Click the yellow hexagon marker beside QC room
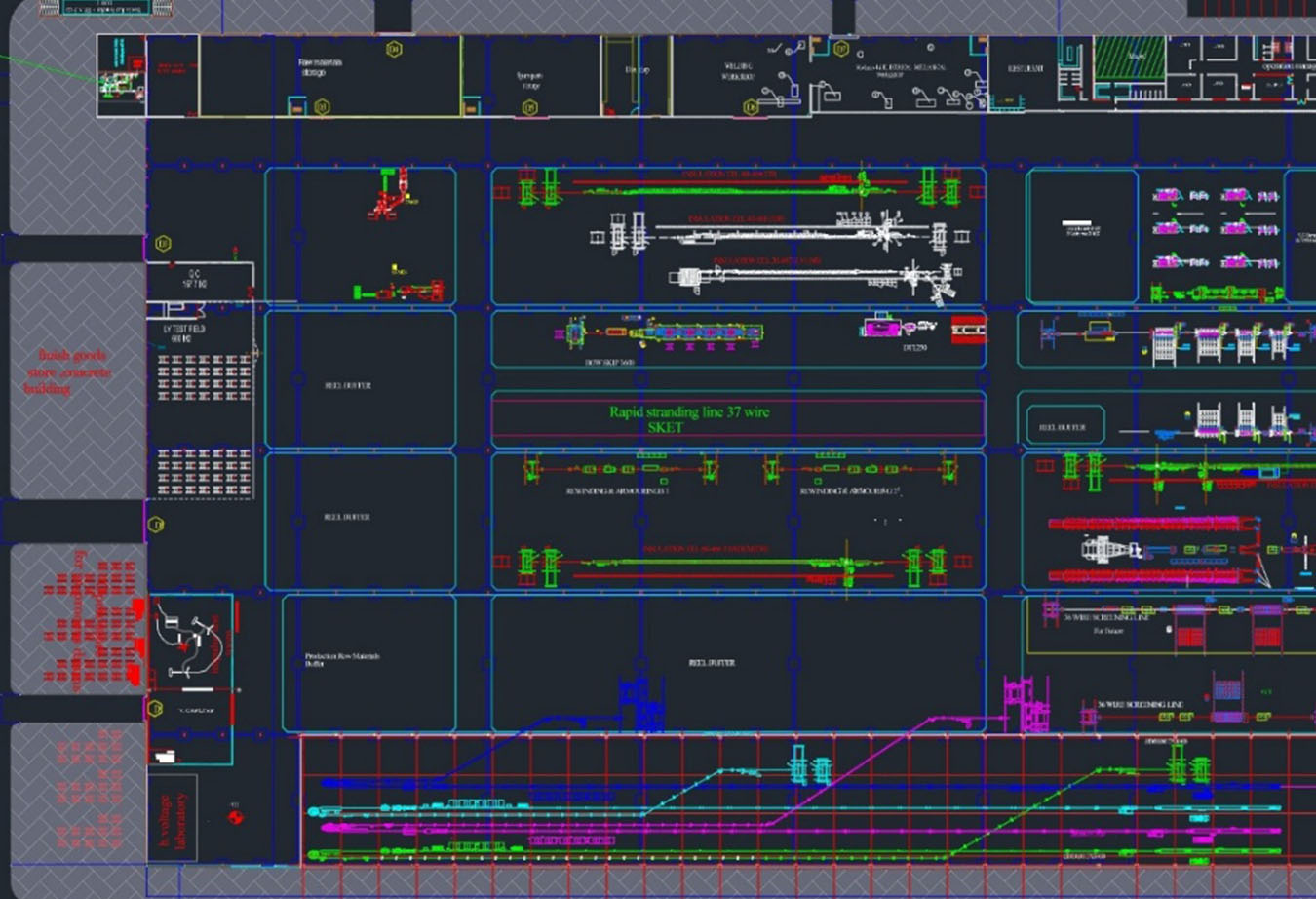The width and height of the screenshot is (1316, 899). click(x=163, y=243)
